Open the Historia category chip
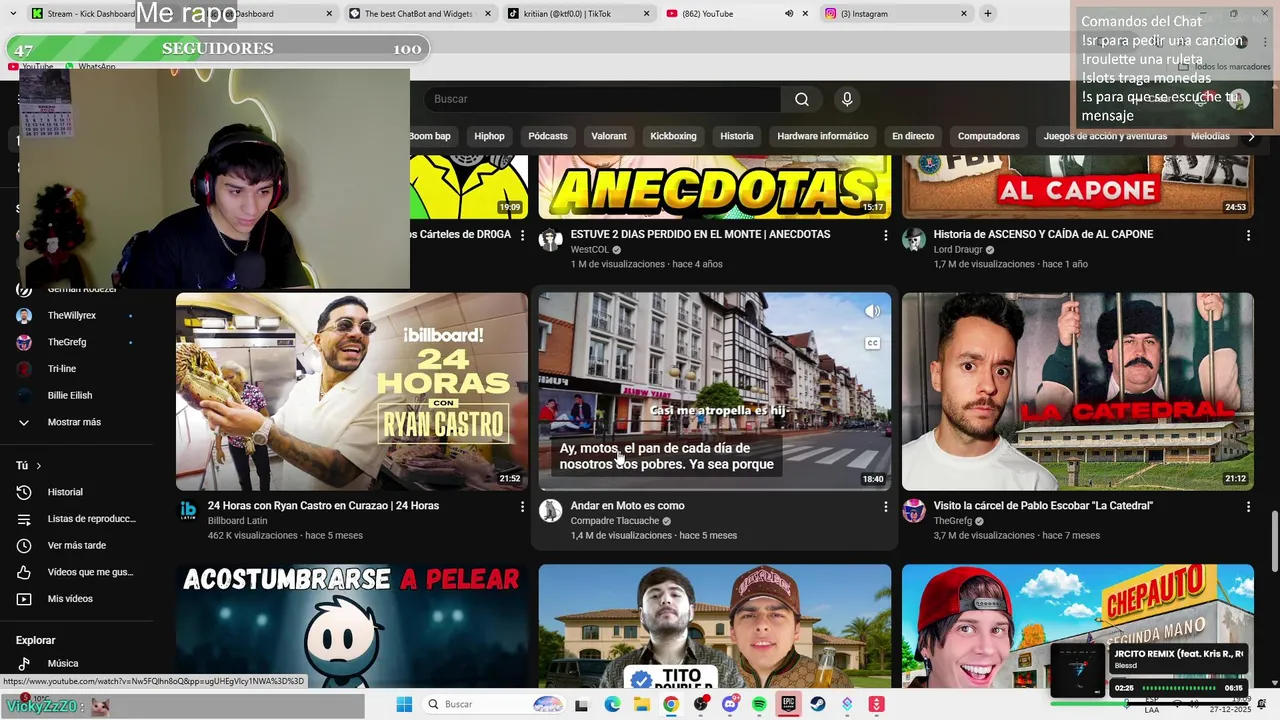This screenshot has height=720, width=1280. [x=737, y=136]
